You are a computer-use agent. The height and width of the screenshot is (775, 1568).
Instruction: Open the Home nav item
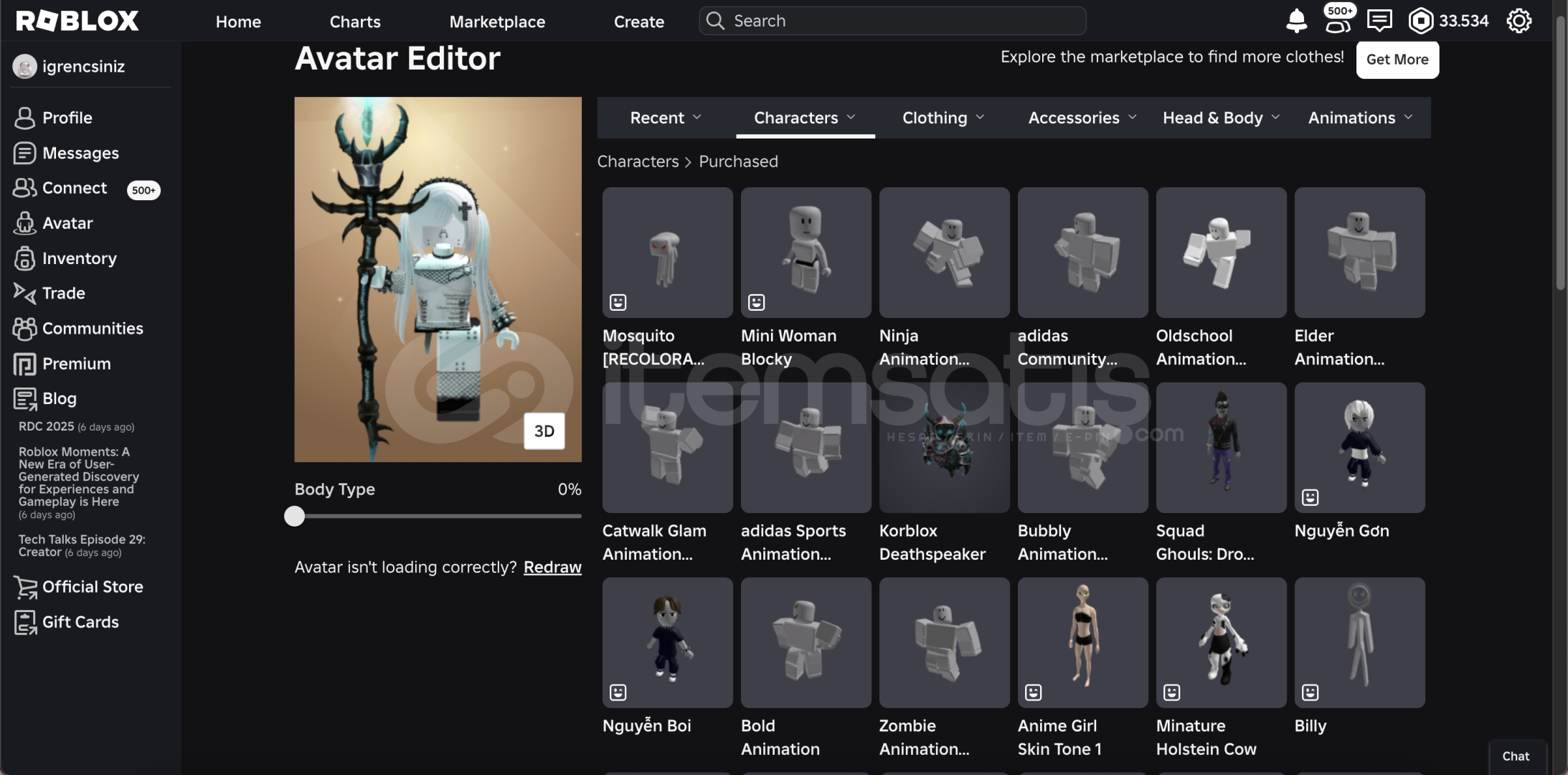tap(238, 22)
